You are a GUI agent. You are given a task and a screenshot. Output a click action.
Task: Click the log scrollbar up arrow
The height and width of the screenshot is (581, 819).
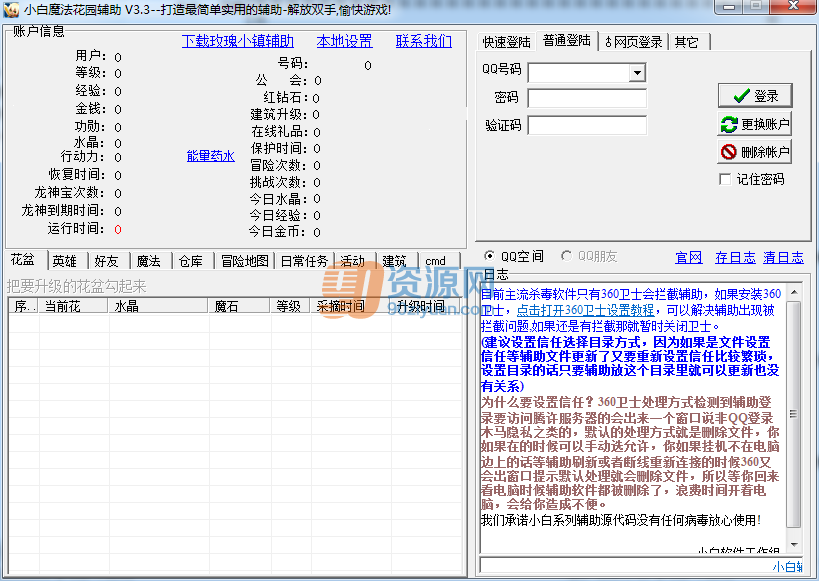tap(794, 292)
